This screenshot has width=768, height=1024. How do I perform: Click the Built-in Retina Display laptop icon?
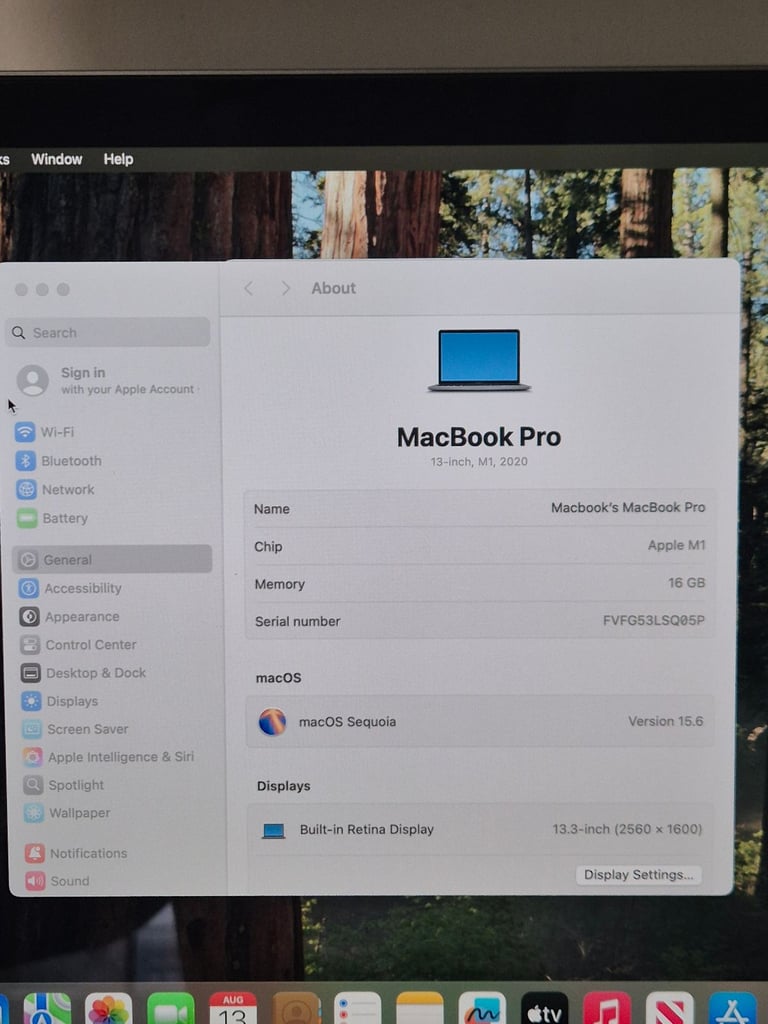tap(274, 831)
